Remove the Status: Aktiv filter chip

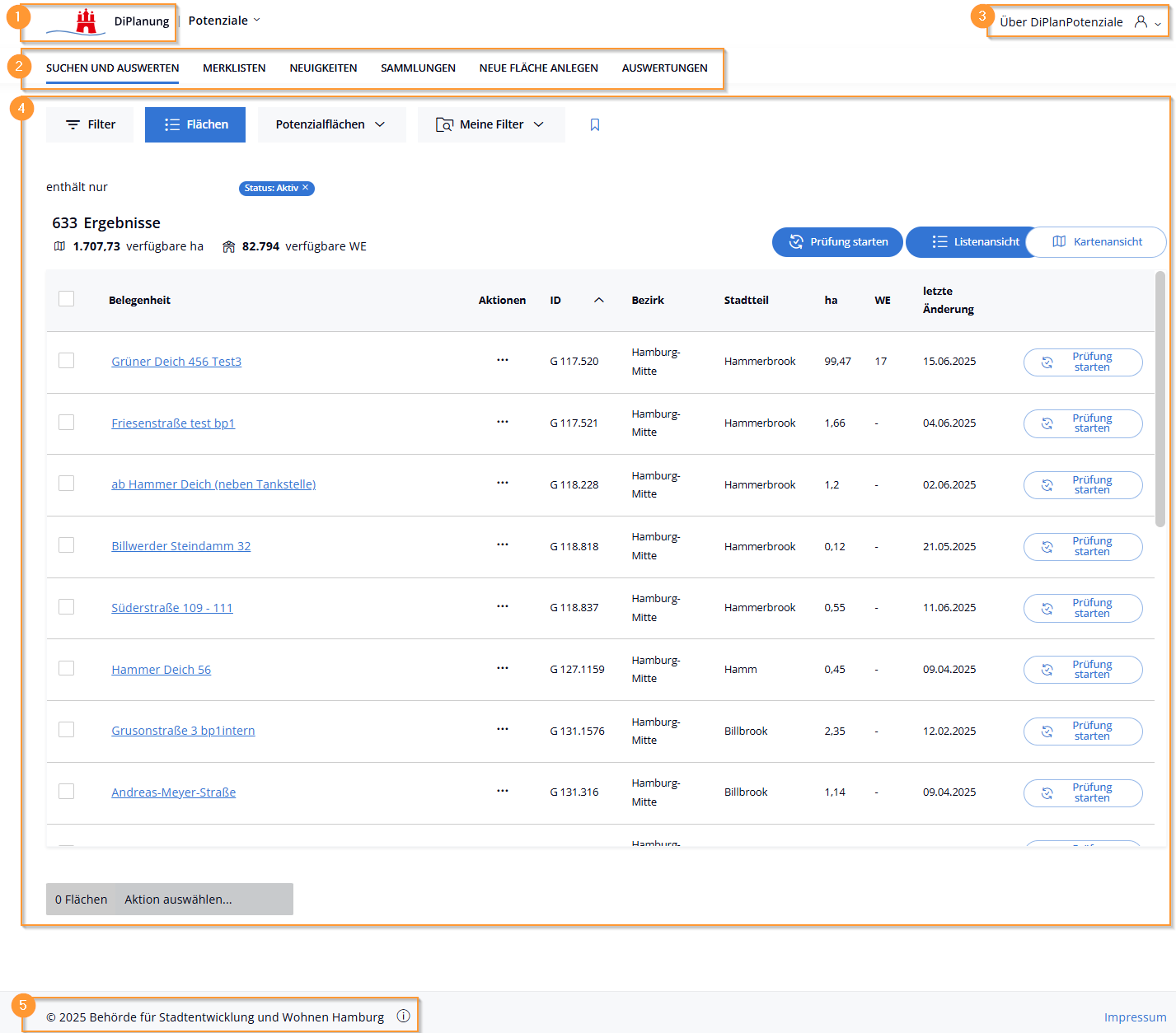point(306,188)
